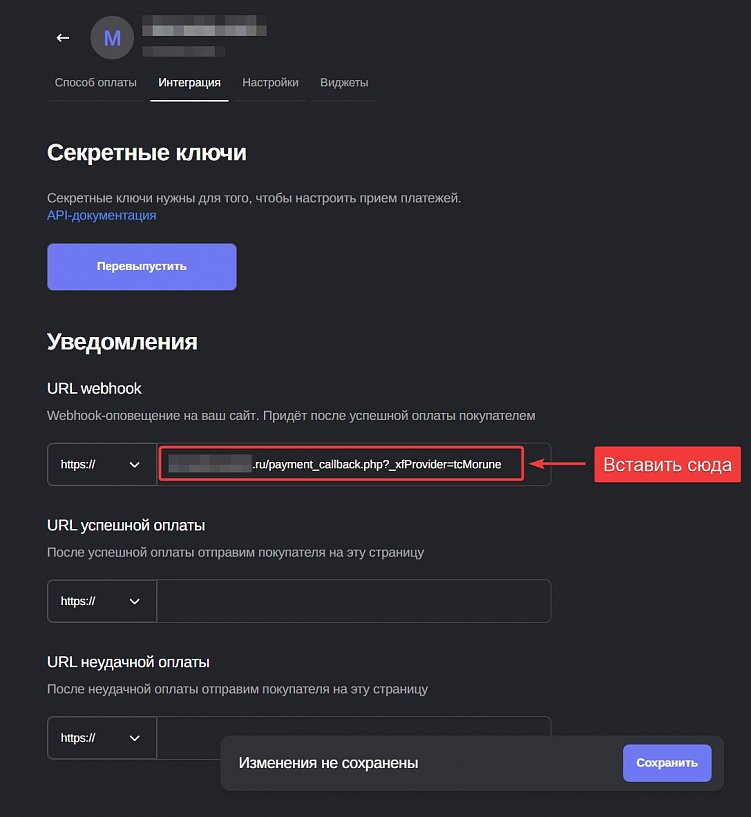Switch to the Способ оплаты tab
This screenshot has width=751, height=817.
coord(96,83)
